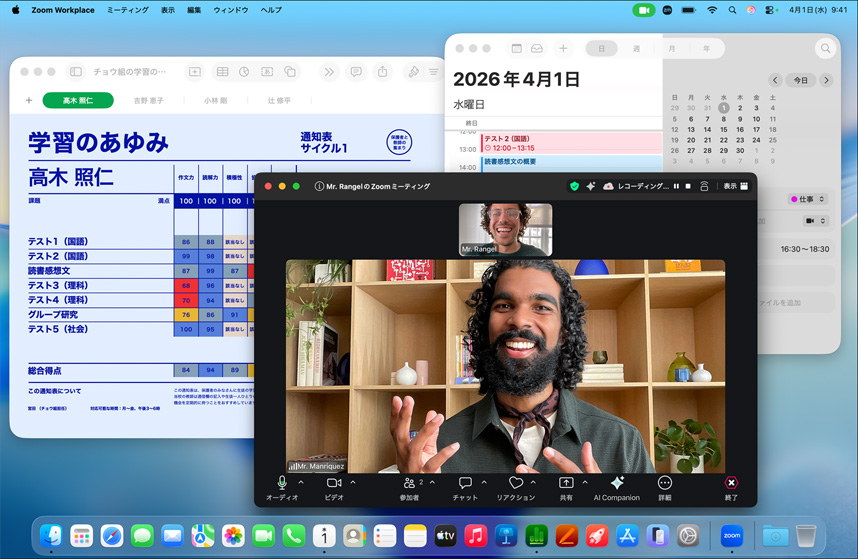Stop the Zoom meeting recording
Image resolution: width=858 pixels, height=559 pixels.
click(688, 186)
